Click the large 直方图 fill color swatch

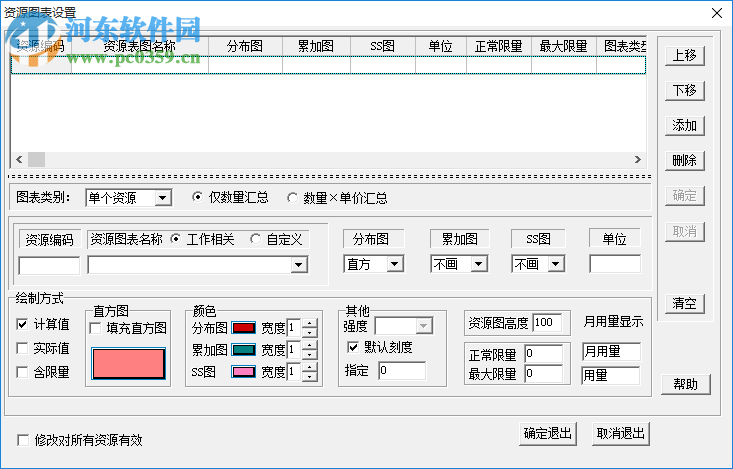(129, 364)
